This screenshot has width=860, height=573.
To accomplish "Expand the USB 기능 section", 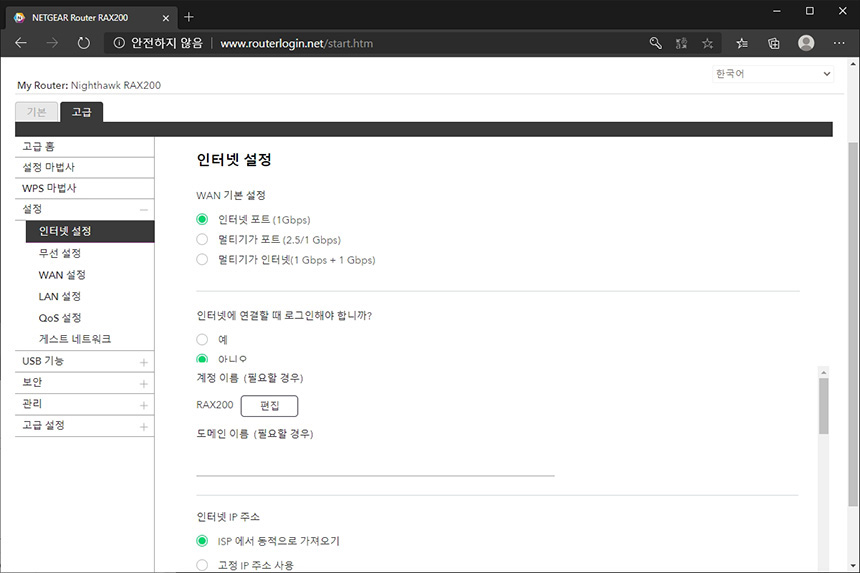I will tap(144, 362).
